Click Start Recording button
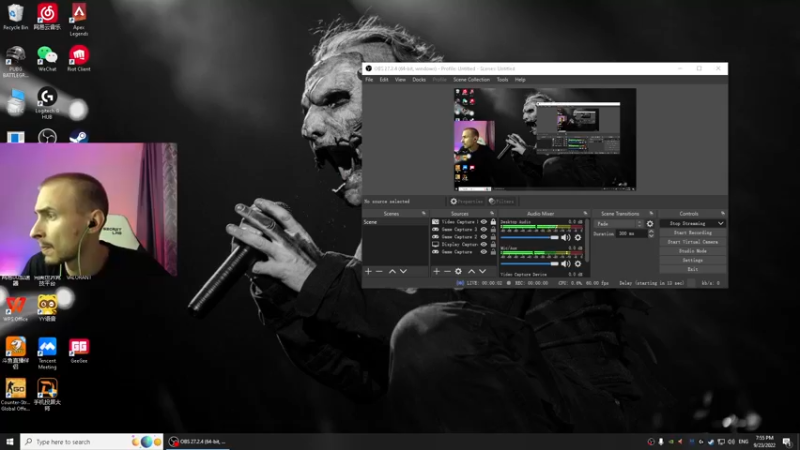Viewport: 800px width, 450px height. pos(692,233)
